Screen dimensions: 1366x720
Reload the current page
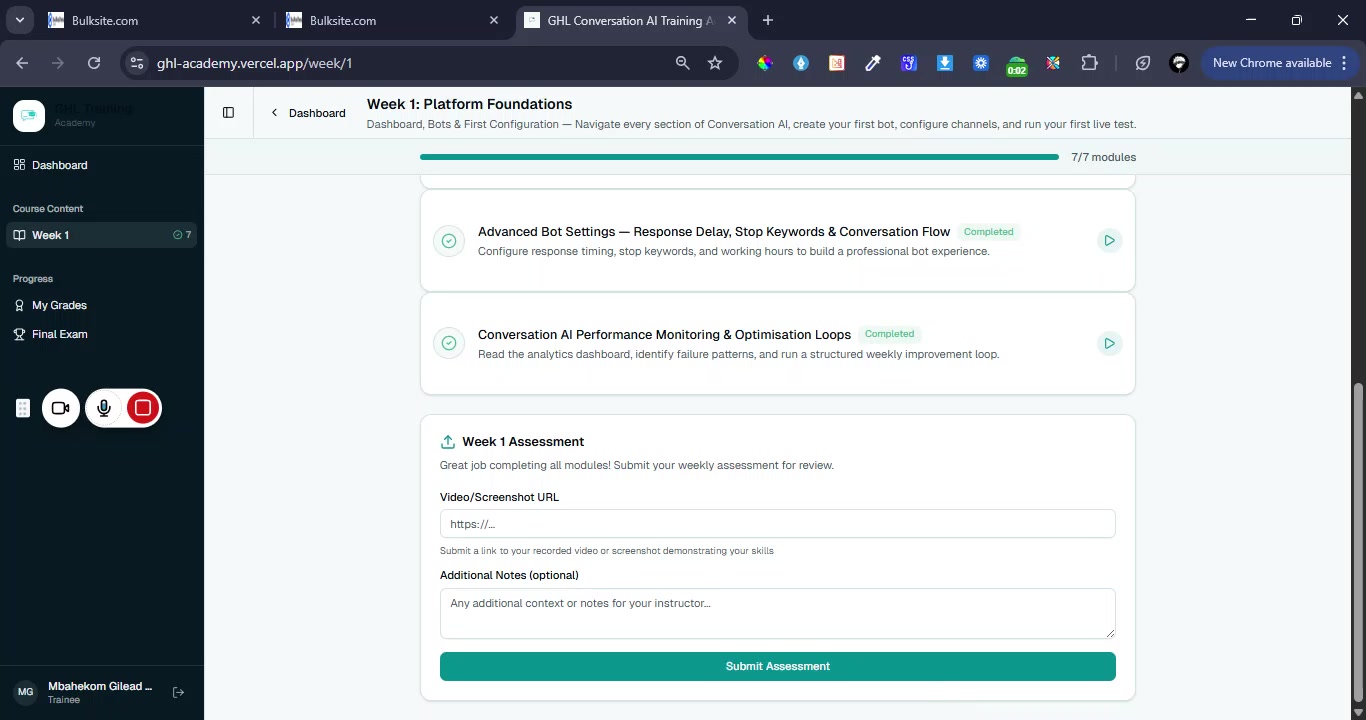(x=94, y=63)
